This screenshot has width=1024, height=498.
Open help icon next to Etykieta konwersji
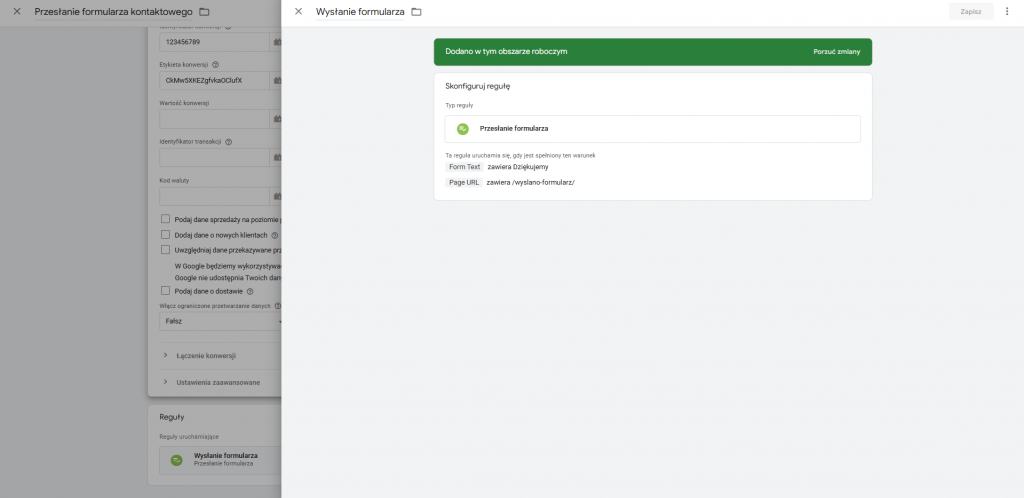click(216, 65)
